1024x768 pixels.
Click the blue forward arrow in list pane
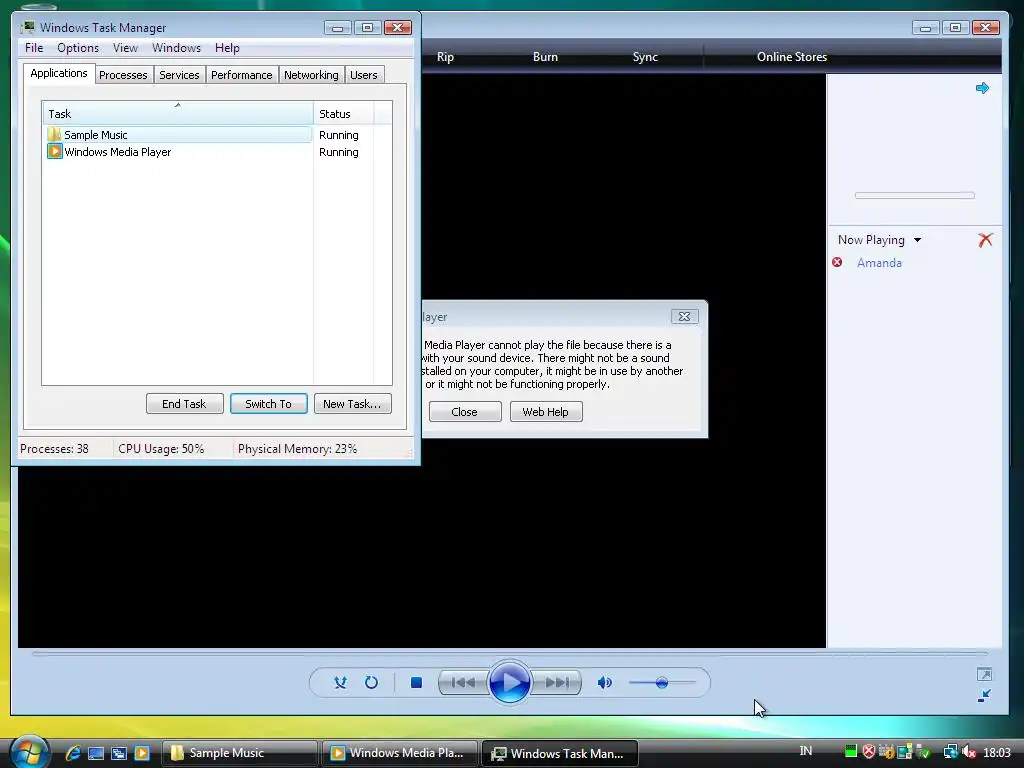tap(982, 88)
